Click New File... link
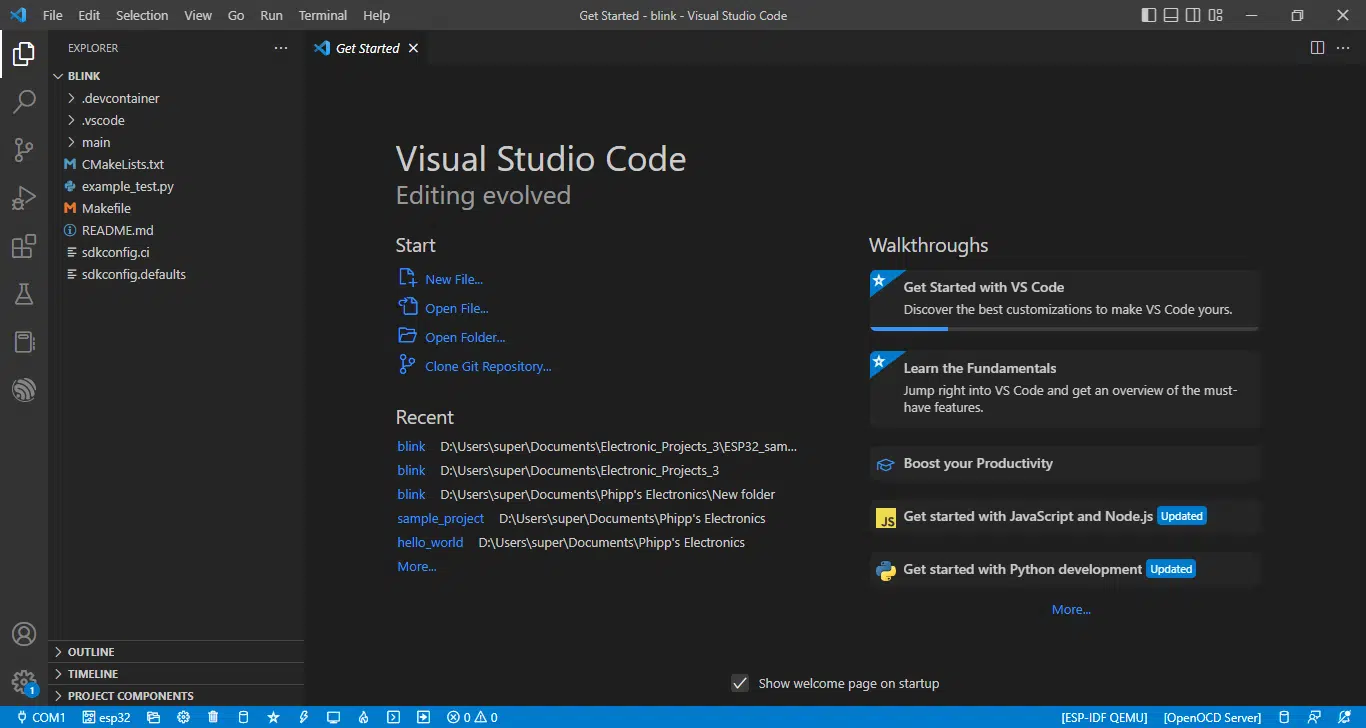Image resolution: width=1366 pixels, height=728 pixels. (x=454, y=280)
